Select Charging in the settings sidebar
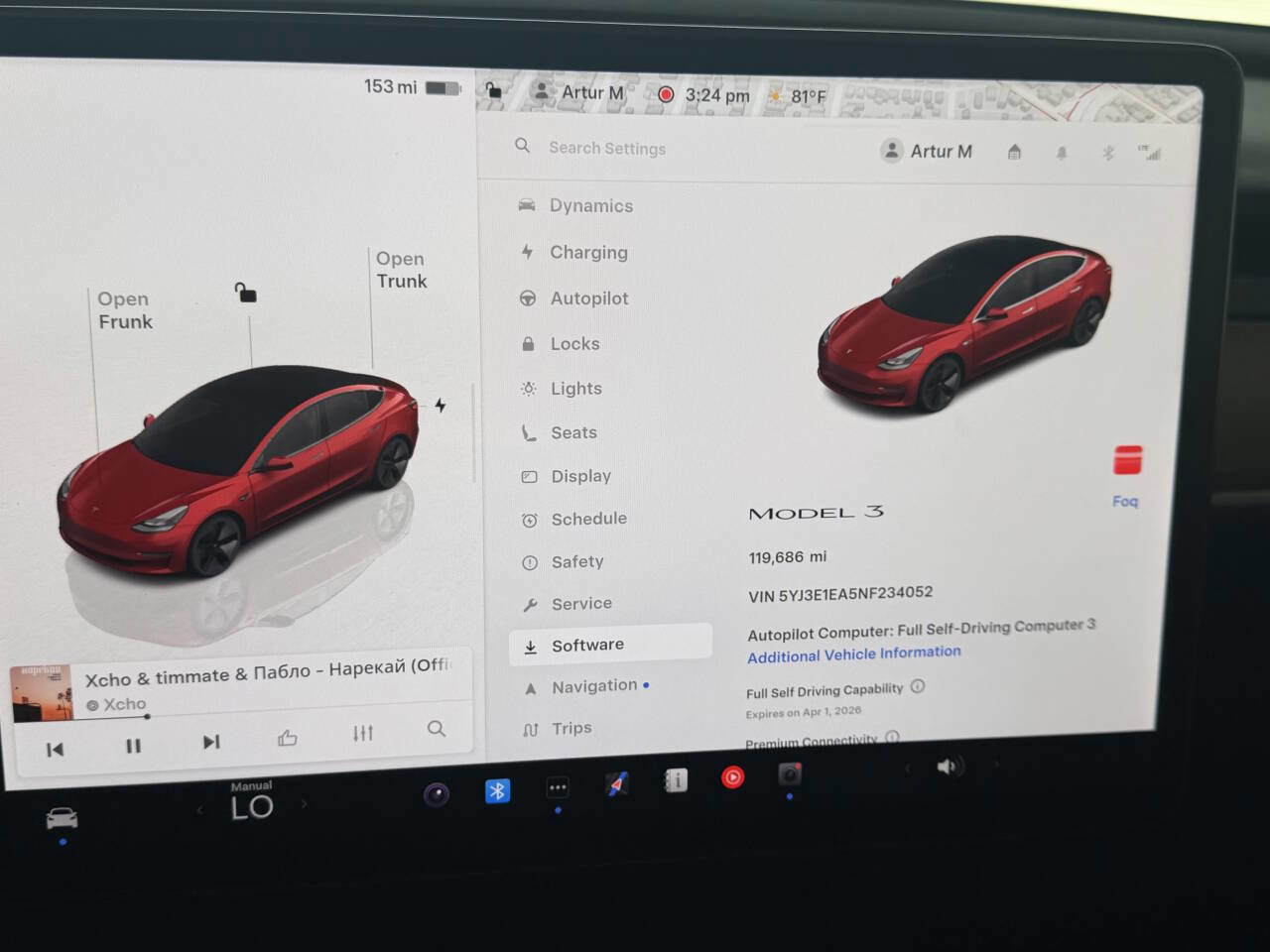 pos(587,252)
